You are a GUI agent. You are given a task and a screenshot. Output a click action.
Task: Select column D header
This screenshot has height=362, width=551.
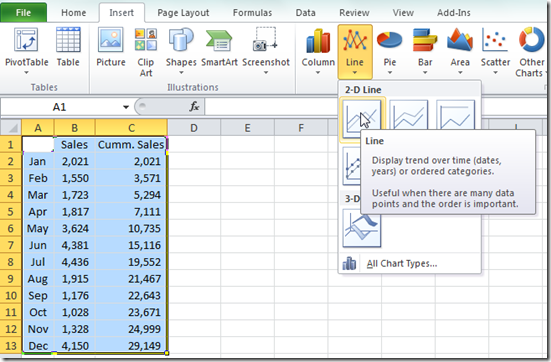(x=194, y=128)
